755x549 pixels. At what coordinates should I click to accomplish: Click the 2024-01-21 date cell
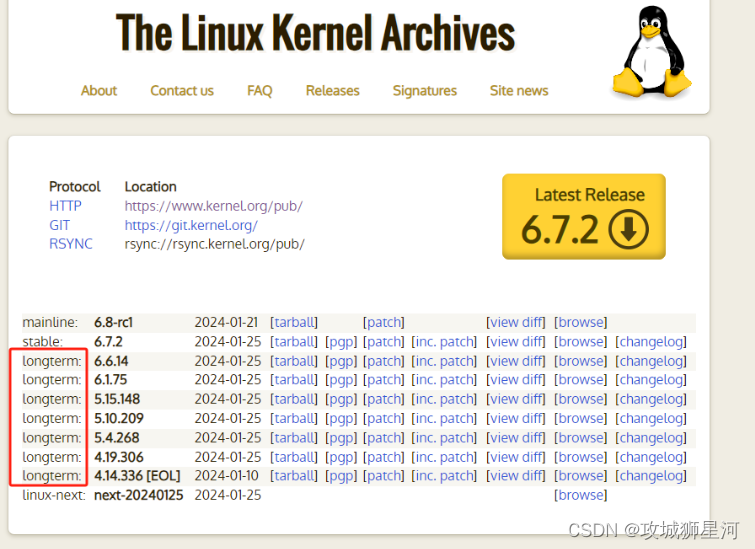click(x=226, y=322)
